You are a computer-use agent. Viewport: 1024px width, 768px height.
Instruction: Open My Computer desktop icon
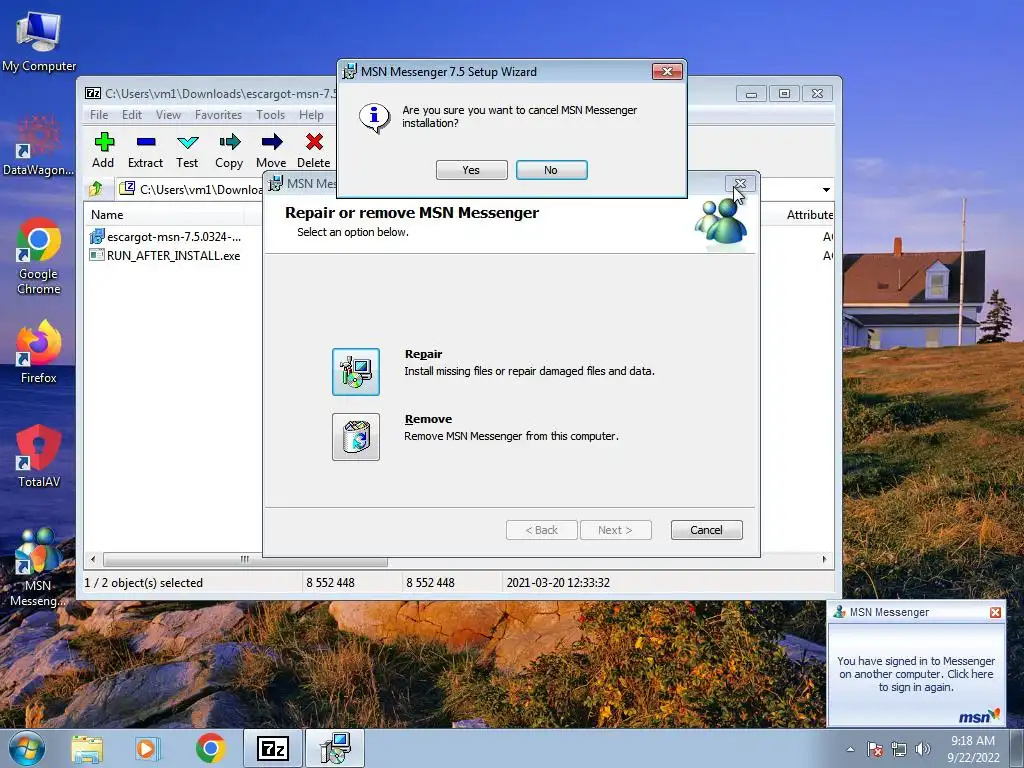39,40
